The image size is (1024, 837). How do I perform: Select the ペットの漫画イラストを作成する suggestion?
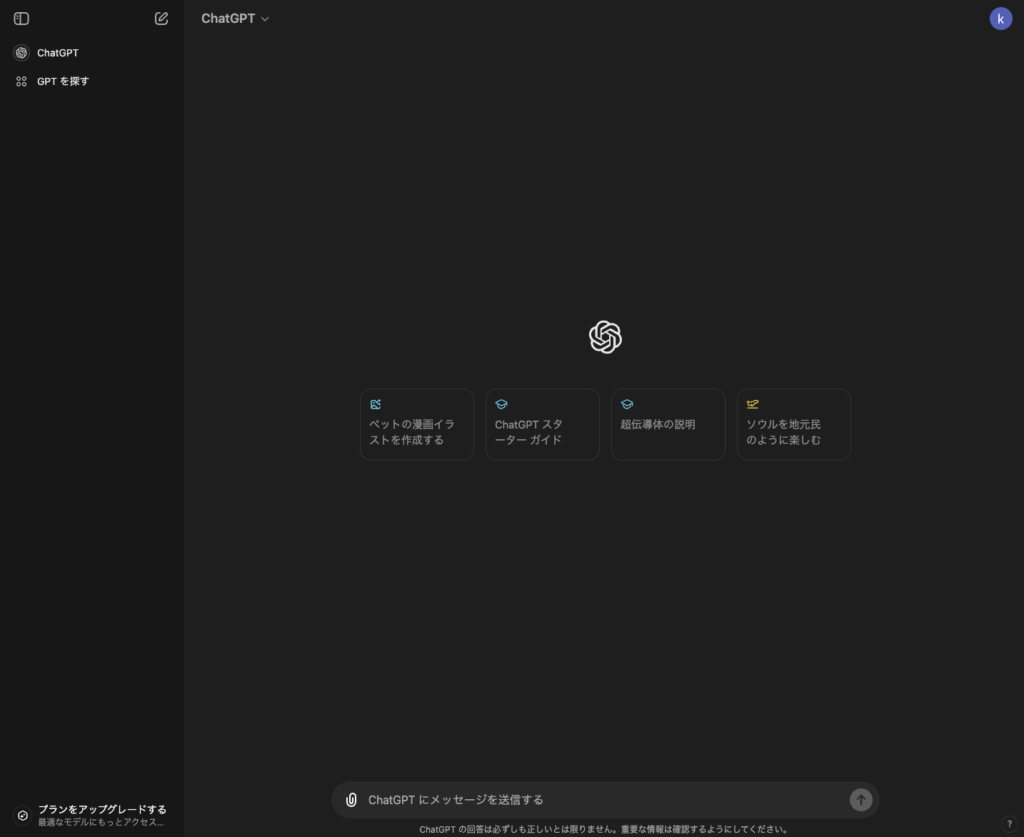(x=417, y=425)
